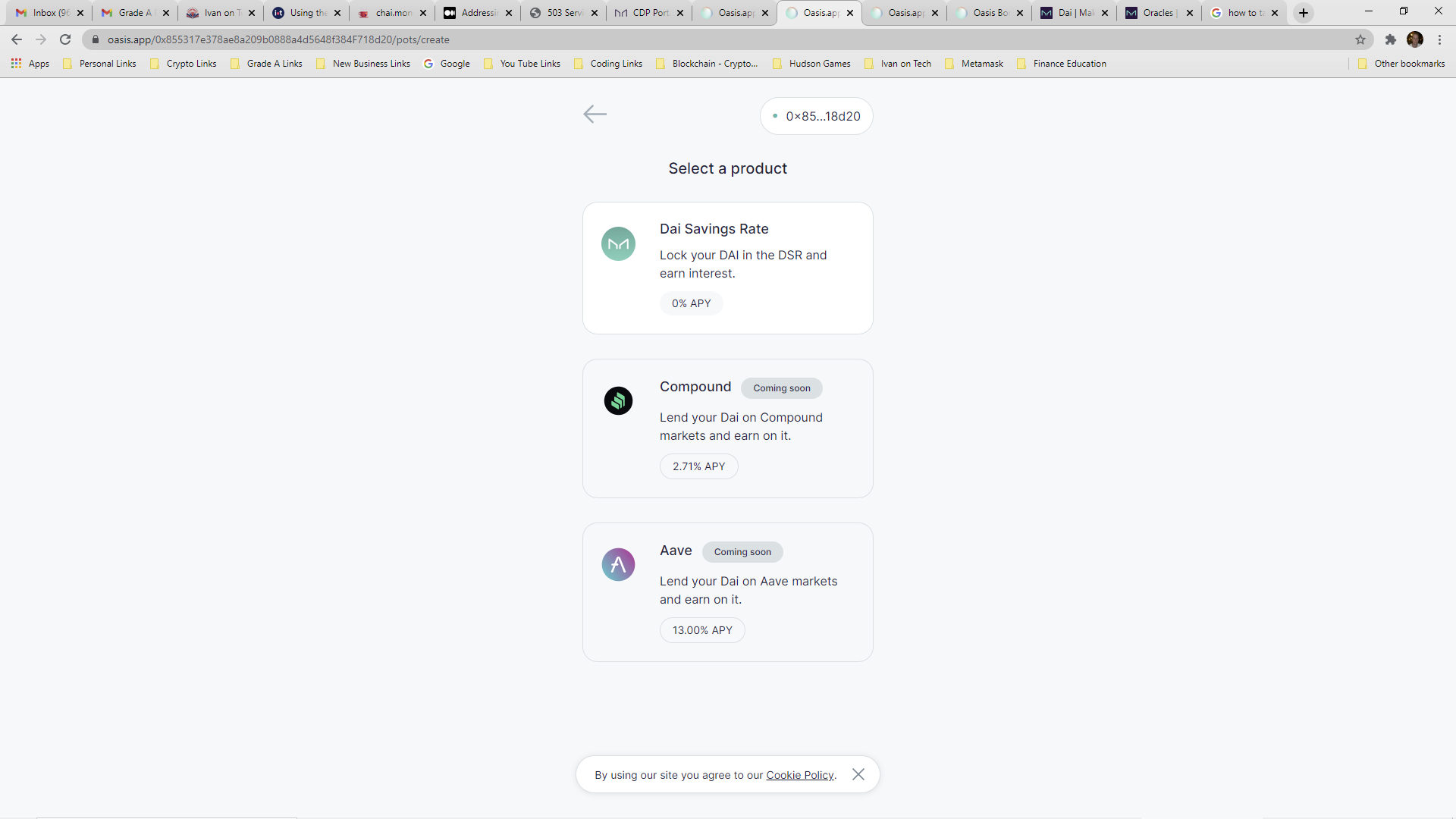Open the Chrome three-dot menu
Viewport: 1456px width, 819px height.
[1439, 39]
